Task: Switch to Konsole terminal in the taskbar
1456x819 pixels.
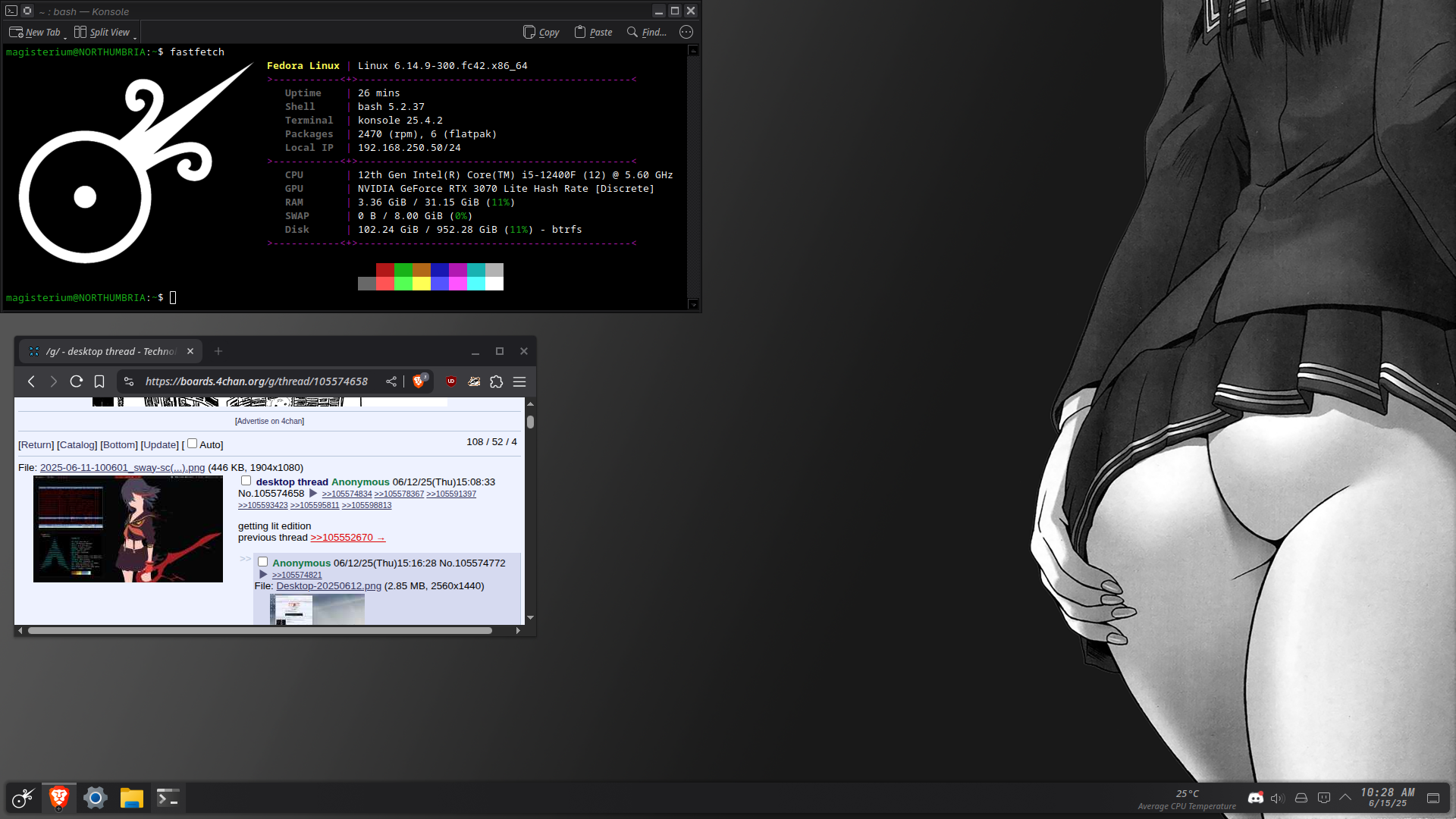Action: click(168, 798)
